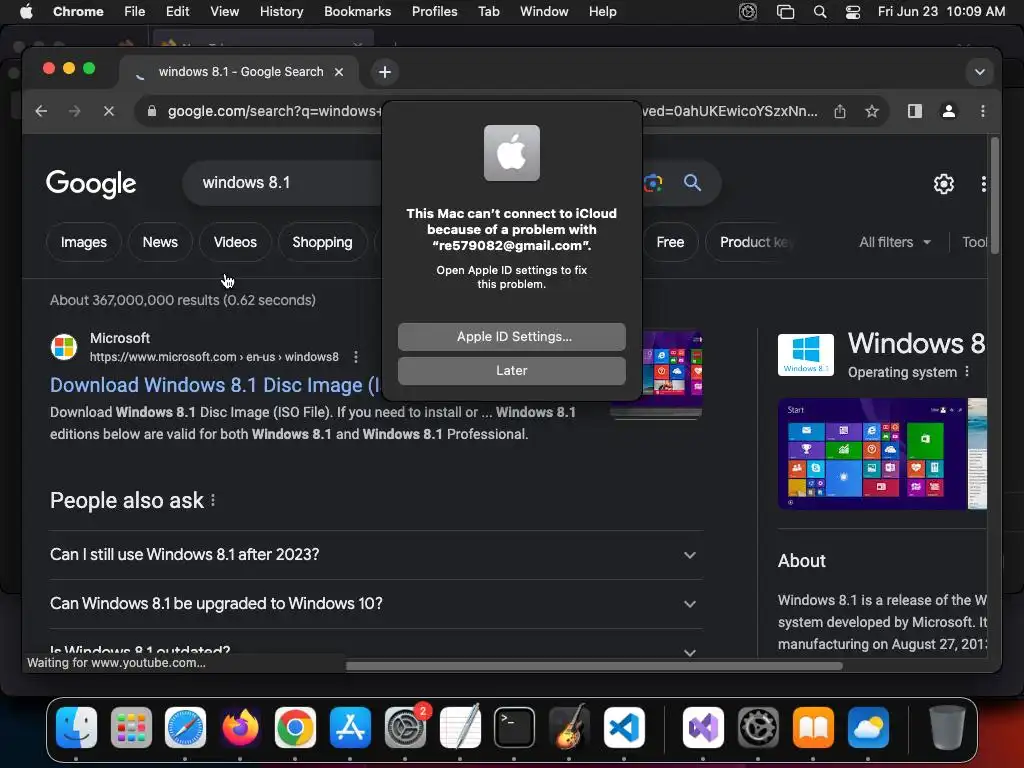1024x768 pixels.
Task: Open Chrome's three-dot menu
Action: tap(982, 111)
